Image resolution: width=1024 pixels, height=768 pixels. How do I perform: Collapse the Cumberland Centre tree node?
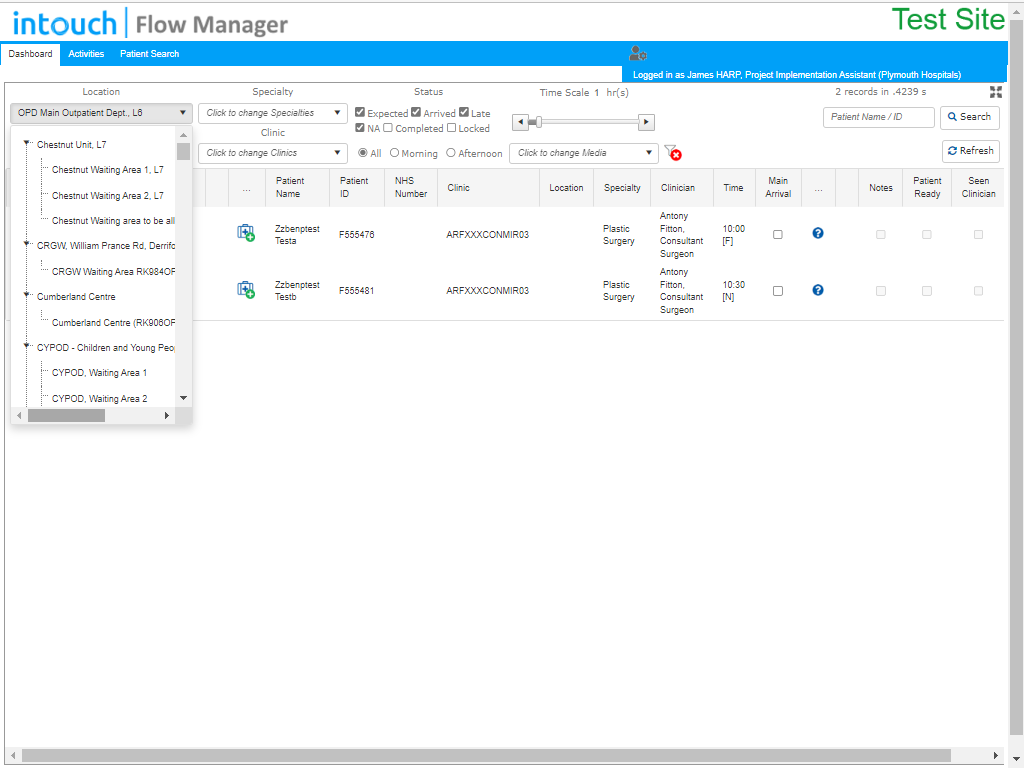coord(26,295)
